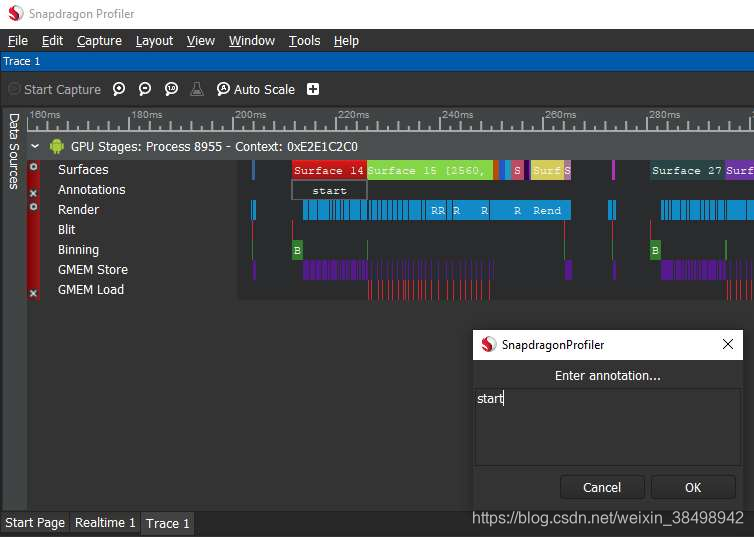This screenshot has height=537, width=754.
Task: Click the Auto Scale button
Action: click(256, 89)
